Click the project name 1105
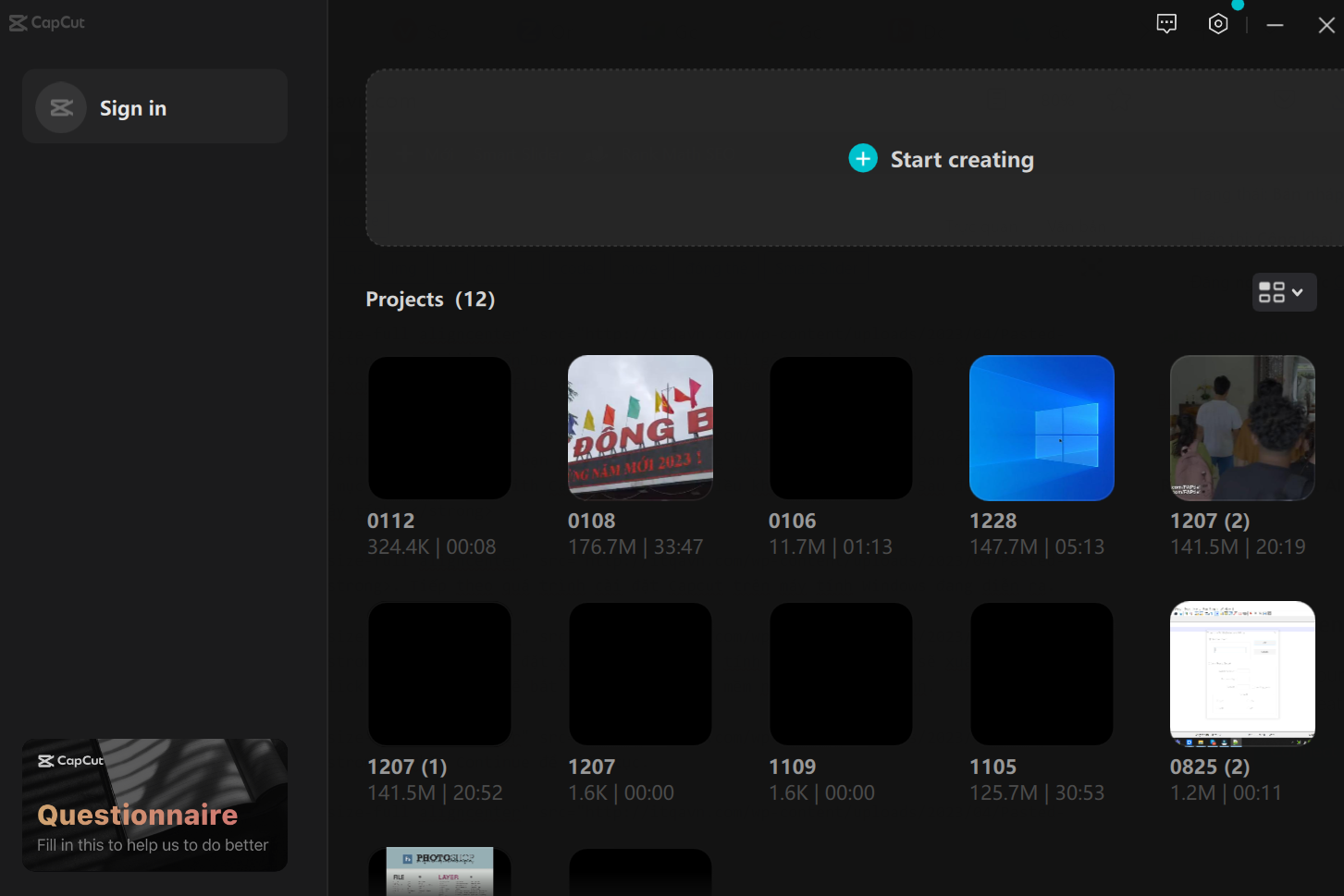 (x=993, y=767)
